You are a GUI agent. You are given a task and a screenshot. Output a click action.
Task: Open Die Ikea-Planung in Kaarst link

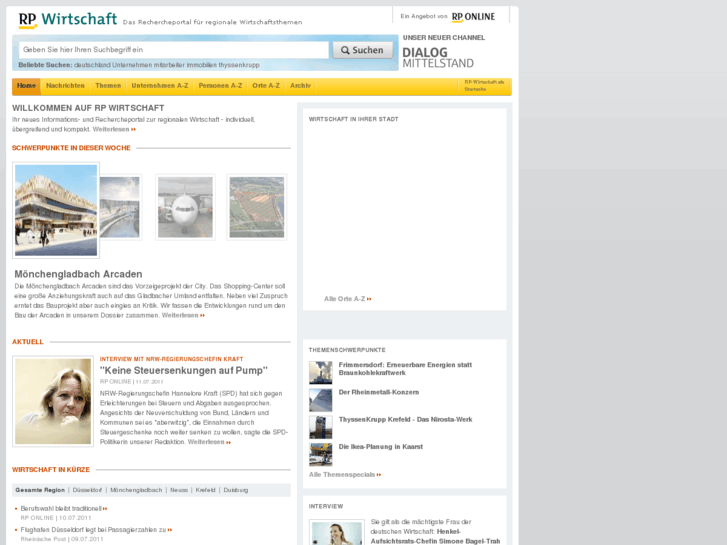pyautogui.click(x=381, y=447)
